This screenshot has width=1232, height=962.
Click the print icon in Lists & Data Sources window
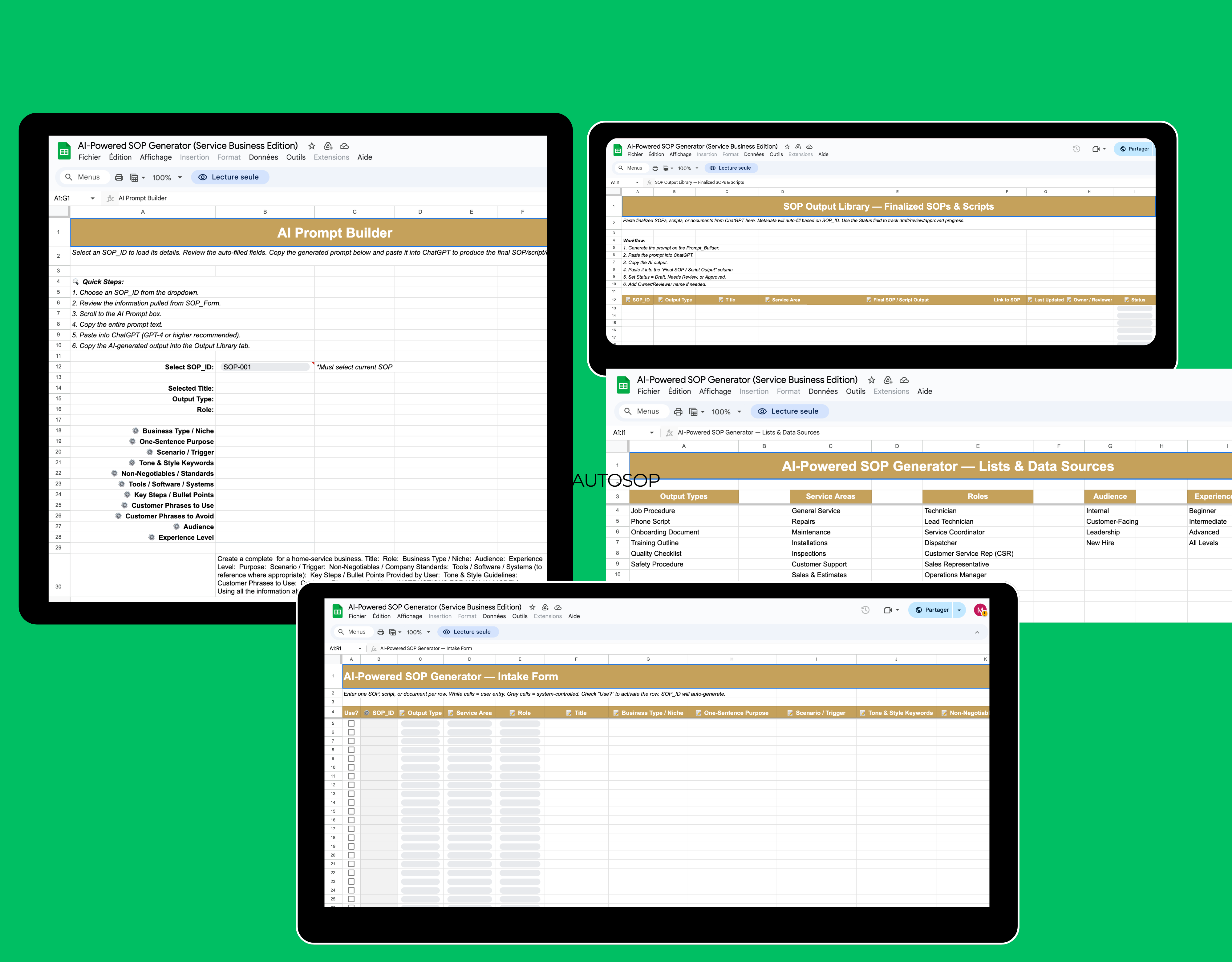click(678, 412)
